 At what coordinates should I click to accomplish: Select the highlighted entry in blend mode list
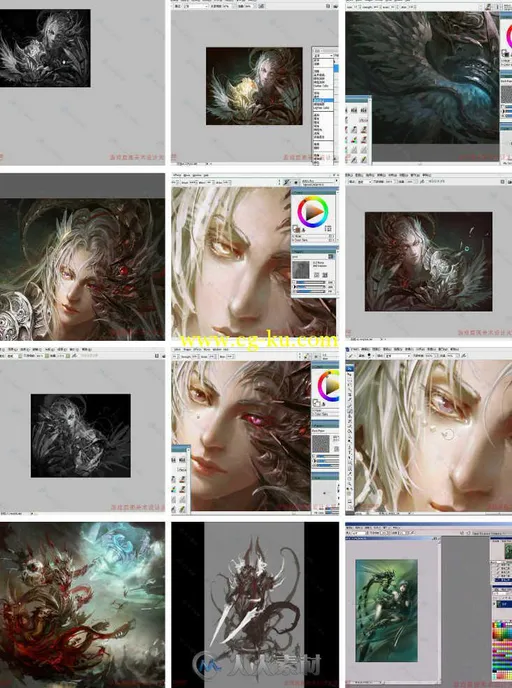click(323, 100)
